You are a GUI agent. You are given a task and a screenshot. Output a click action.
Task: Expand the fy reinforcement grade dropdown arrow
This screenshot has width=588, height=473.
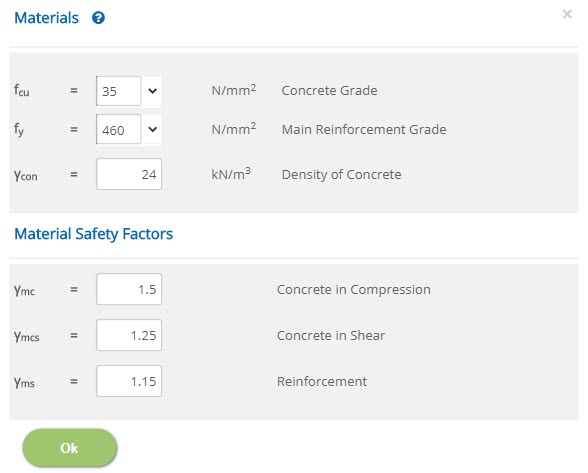point(152,129)
